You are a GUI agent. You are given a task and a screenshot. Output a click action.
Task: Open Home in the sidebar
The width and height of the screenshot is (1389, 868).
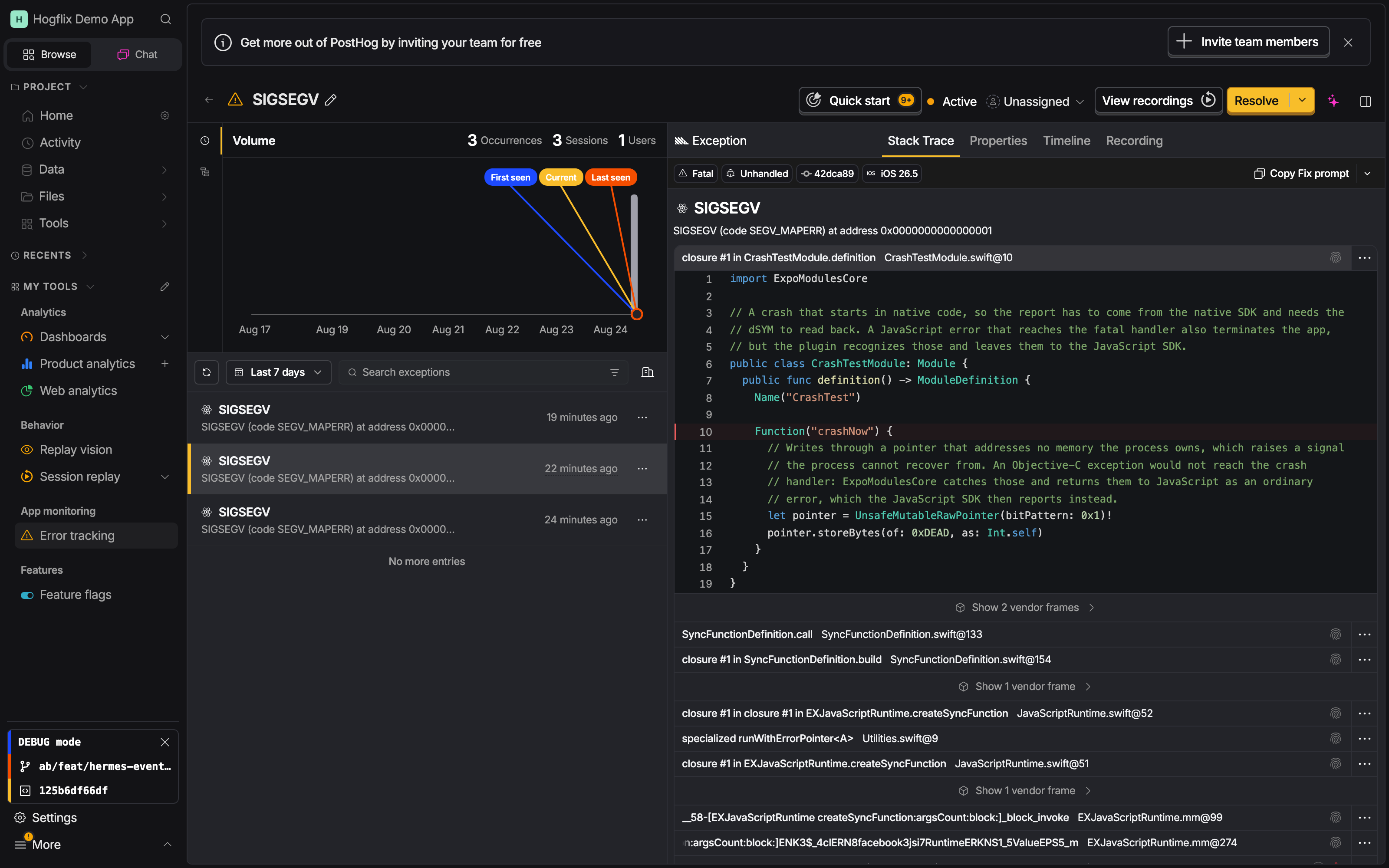tap(56, 115)
